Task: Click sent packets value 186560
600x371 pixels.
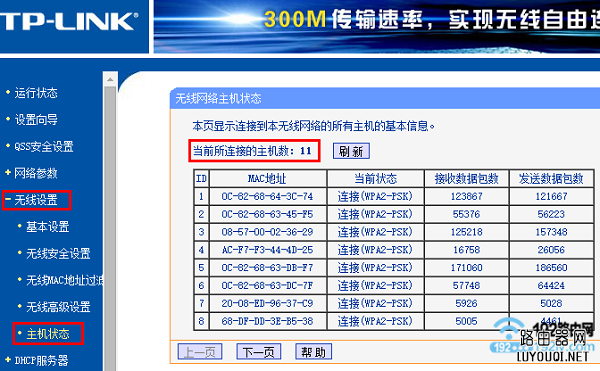Action: [551, 268]
